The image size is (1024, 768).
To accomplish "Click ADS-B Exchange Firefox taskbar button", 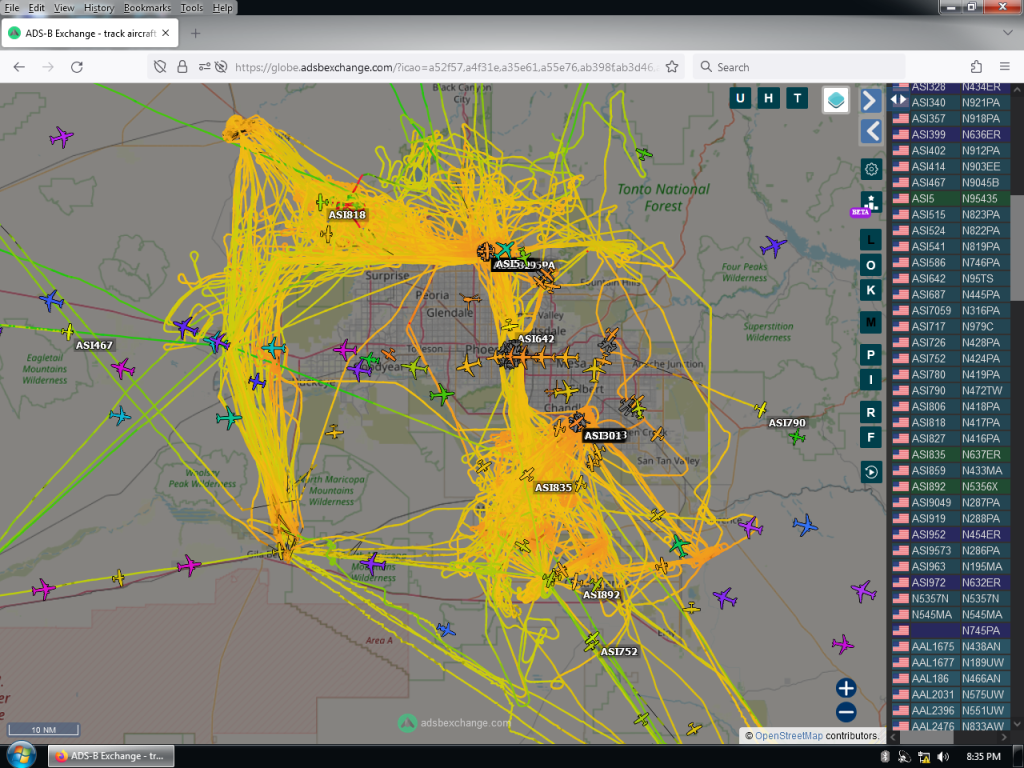I will coord(111,756).
